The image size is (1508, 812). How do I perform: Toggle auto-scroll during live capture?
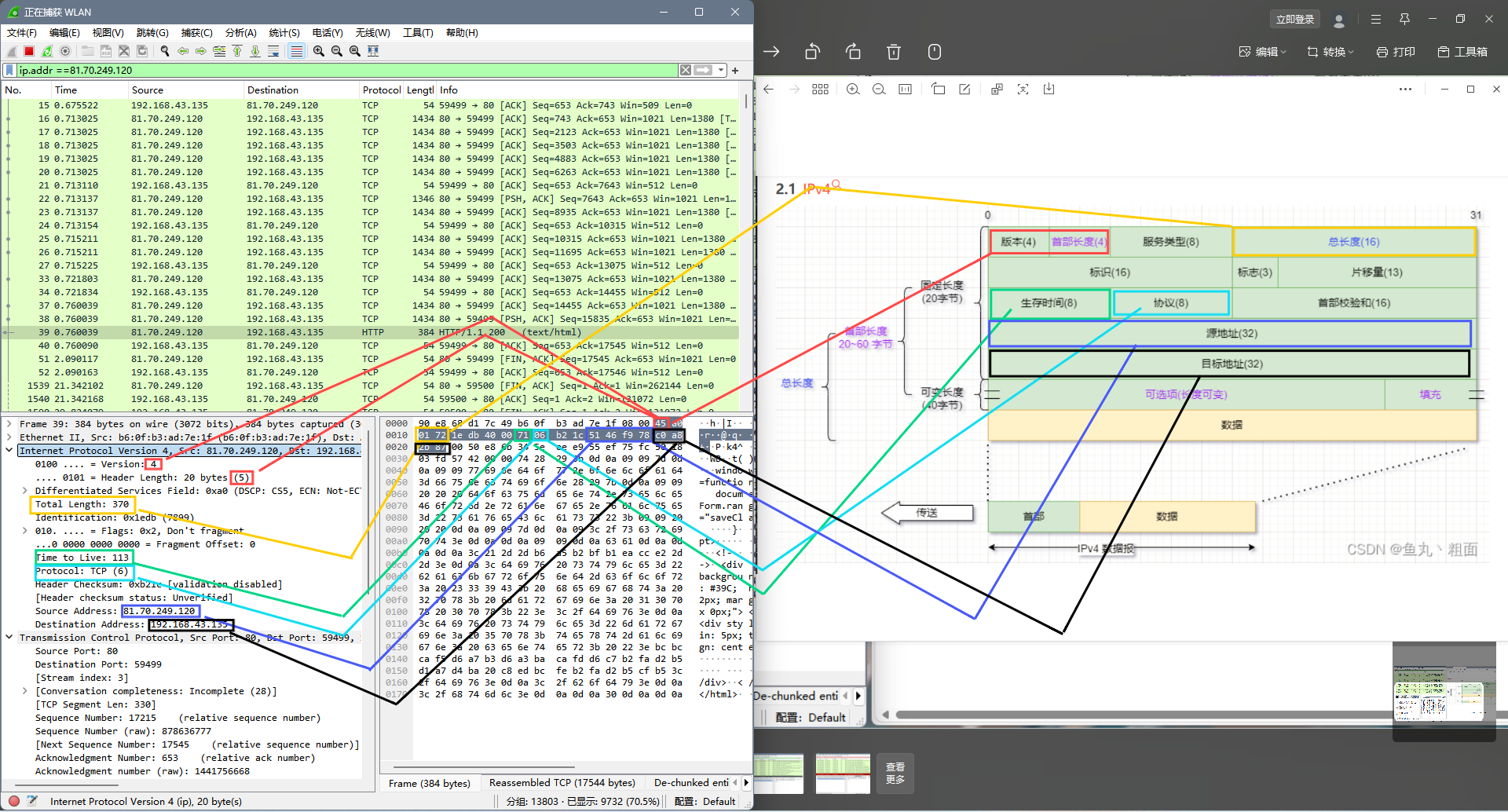click(x=273, y=51)
